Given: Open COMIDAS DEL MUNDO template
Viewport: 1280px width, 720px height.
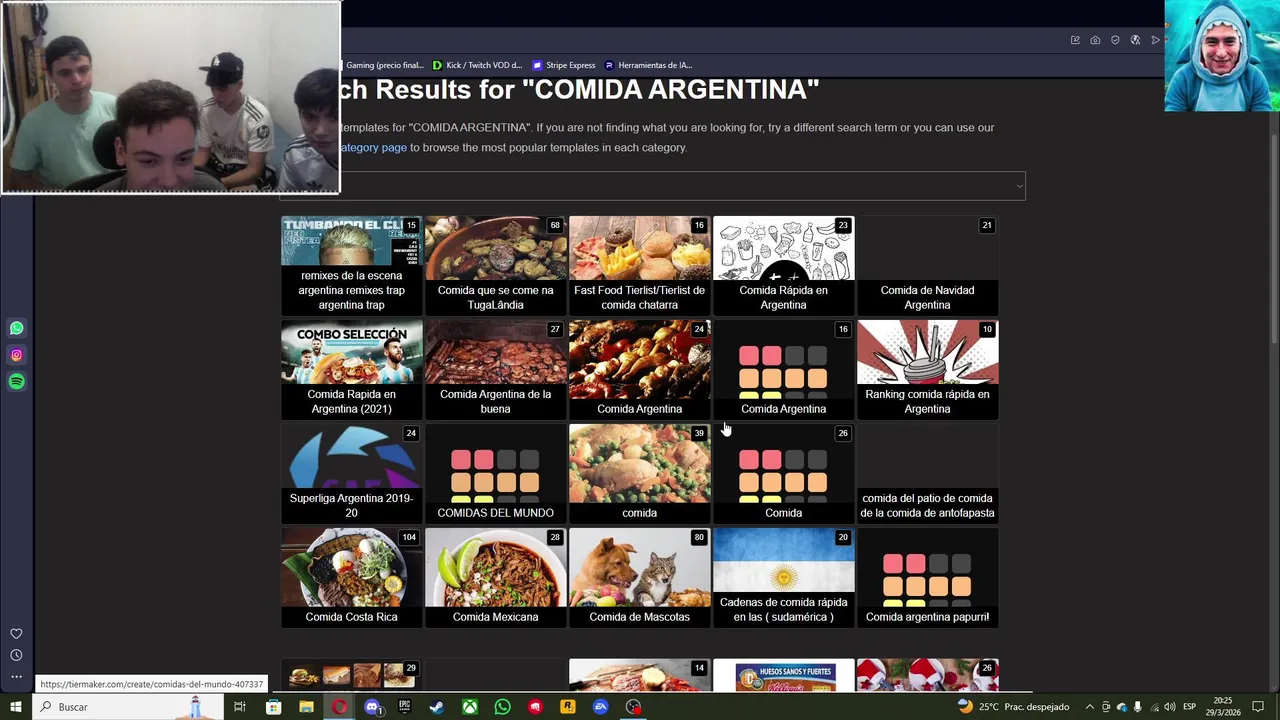Looking at the screenshot, I should [x=495, y=474].
